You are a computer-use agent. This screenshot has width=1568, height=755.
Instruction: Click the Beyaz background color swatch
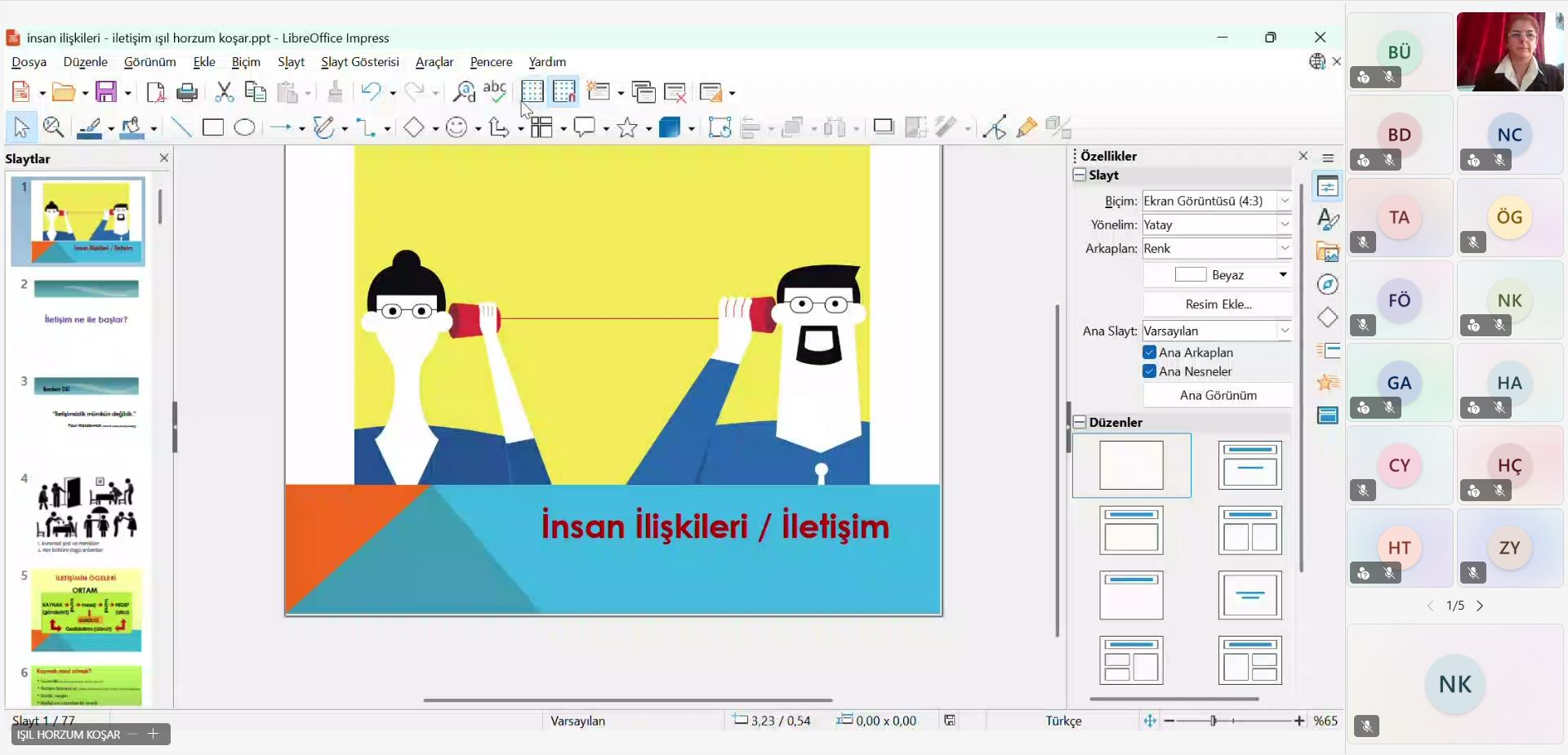point(1191,275)
